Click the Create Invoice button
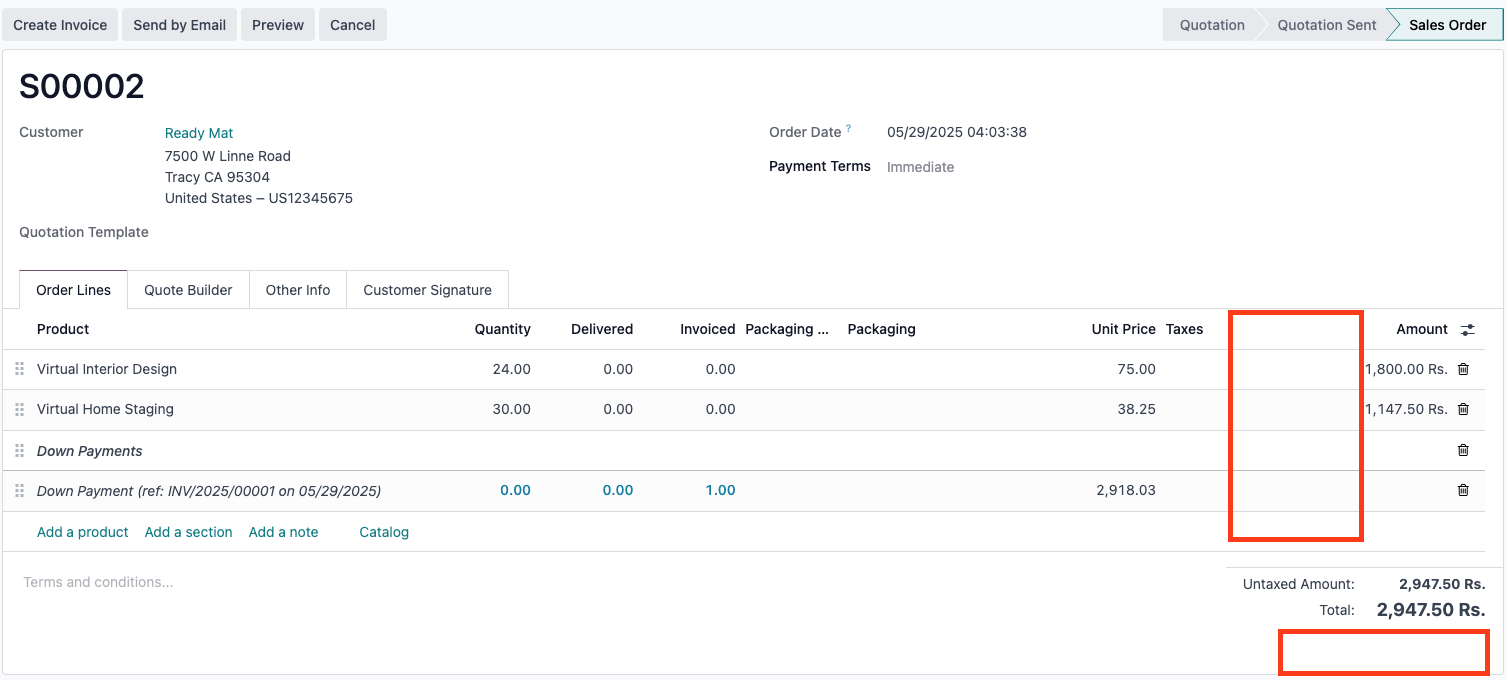 [60, 25]
